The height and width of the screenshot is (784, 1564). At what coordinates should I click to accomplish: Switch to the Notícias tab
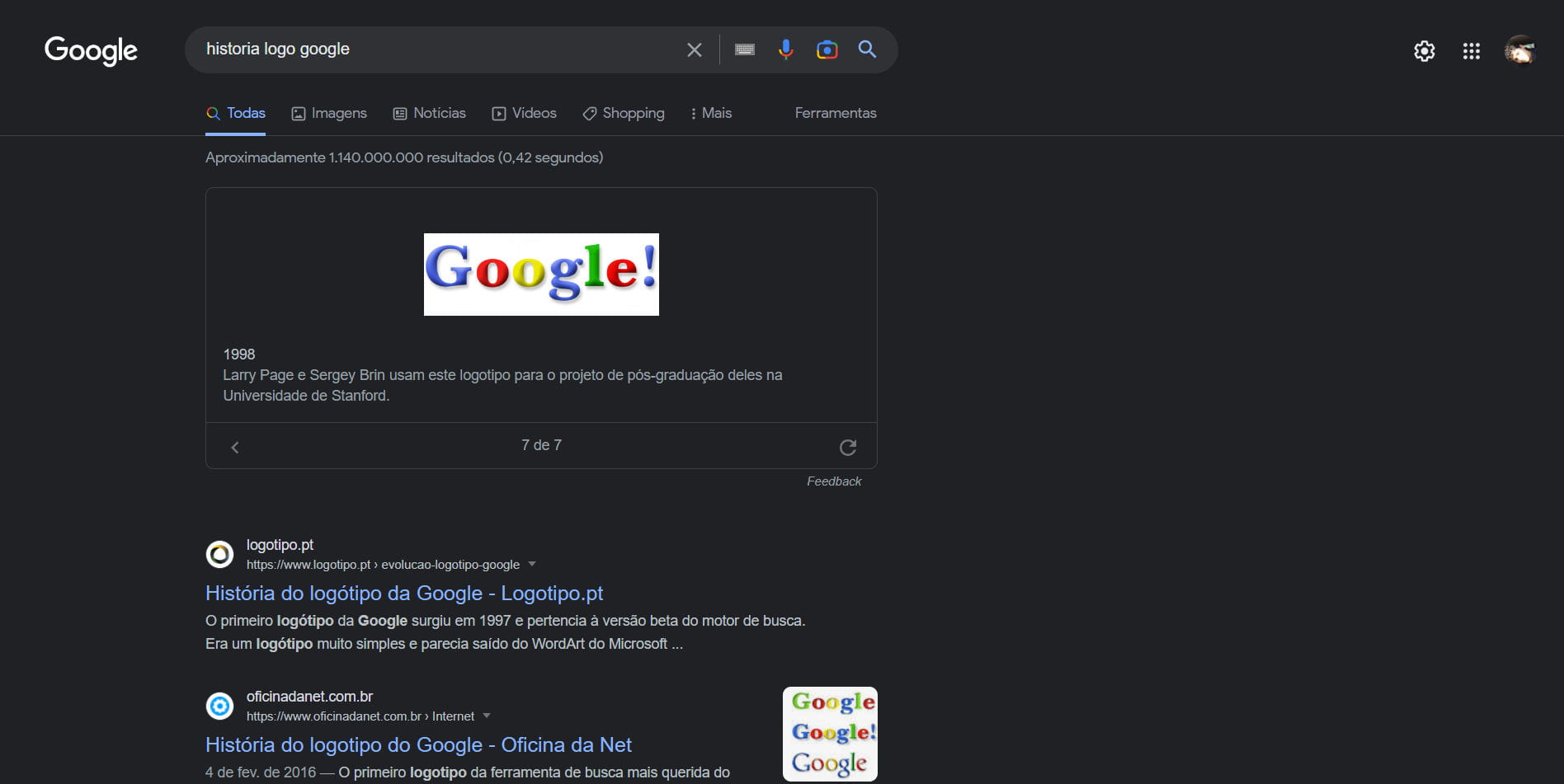click(429, 114)
